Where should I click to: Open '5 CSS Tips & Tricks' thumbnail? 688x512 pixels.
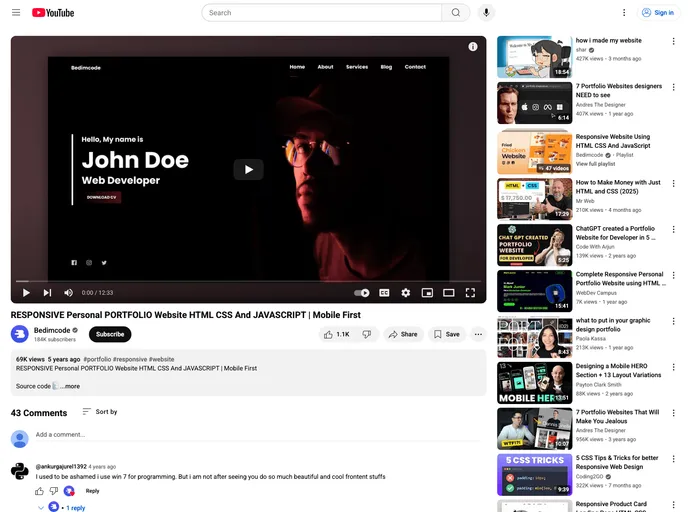pyautogui.click(x=534, y=474)
